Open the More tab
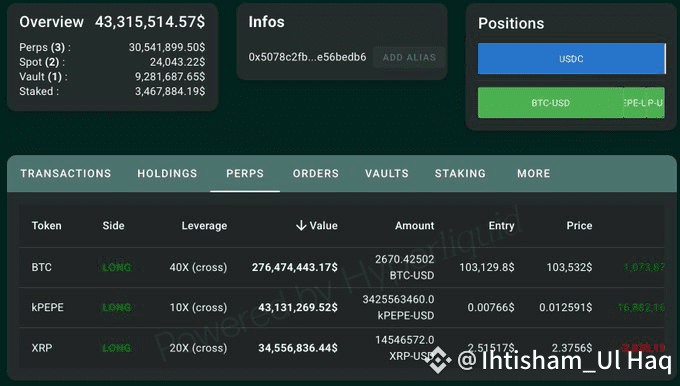 533,173
